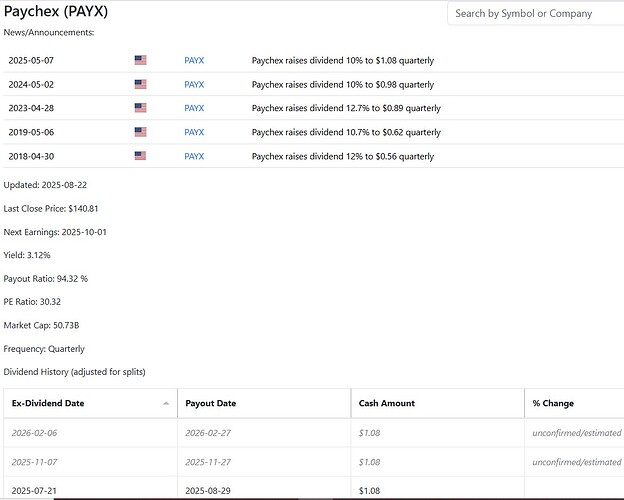The image size is (624, 500).
Task: Click the US flag icon beside 2019-05-06
Action: tap(140, 132)
